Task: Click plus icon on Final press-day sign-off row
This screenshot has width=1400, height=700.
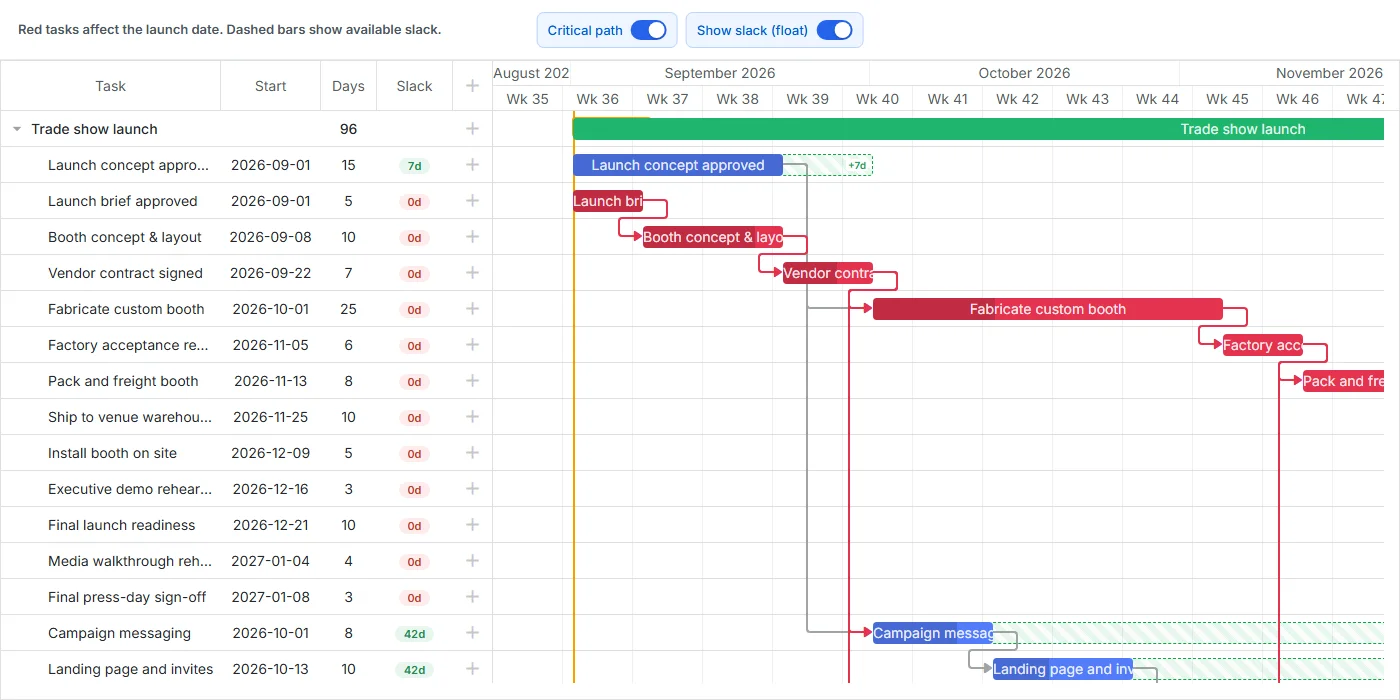Action: [472, 597]
